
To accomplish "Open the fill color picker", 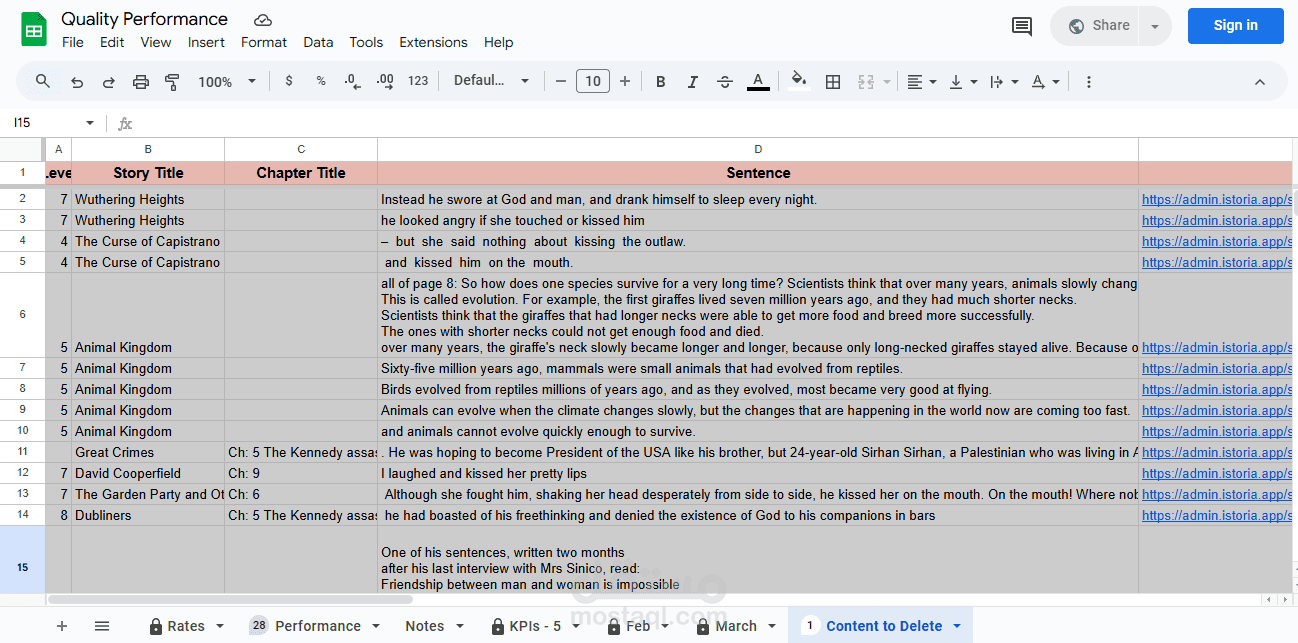I will click(798, 82).
